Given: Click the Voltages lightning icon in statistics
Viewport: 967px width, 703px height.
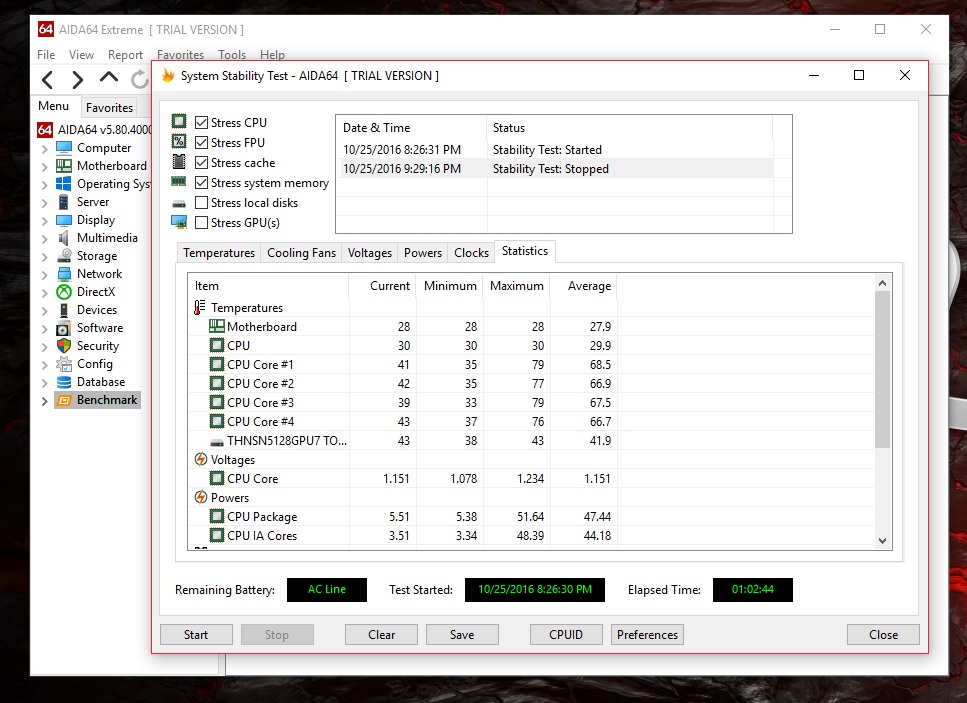Looking at the screenshot, I should click(200, 459).
